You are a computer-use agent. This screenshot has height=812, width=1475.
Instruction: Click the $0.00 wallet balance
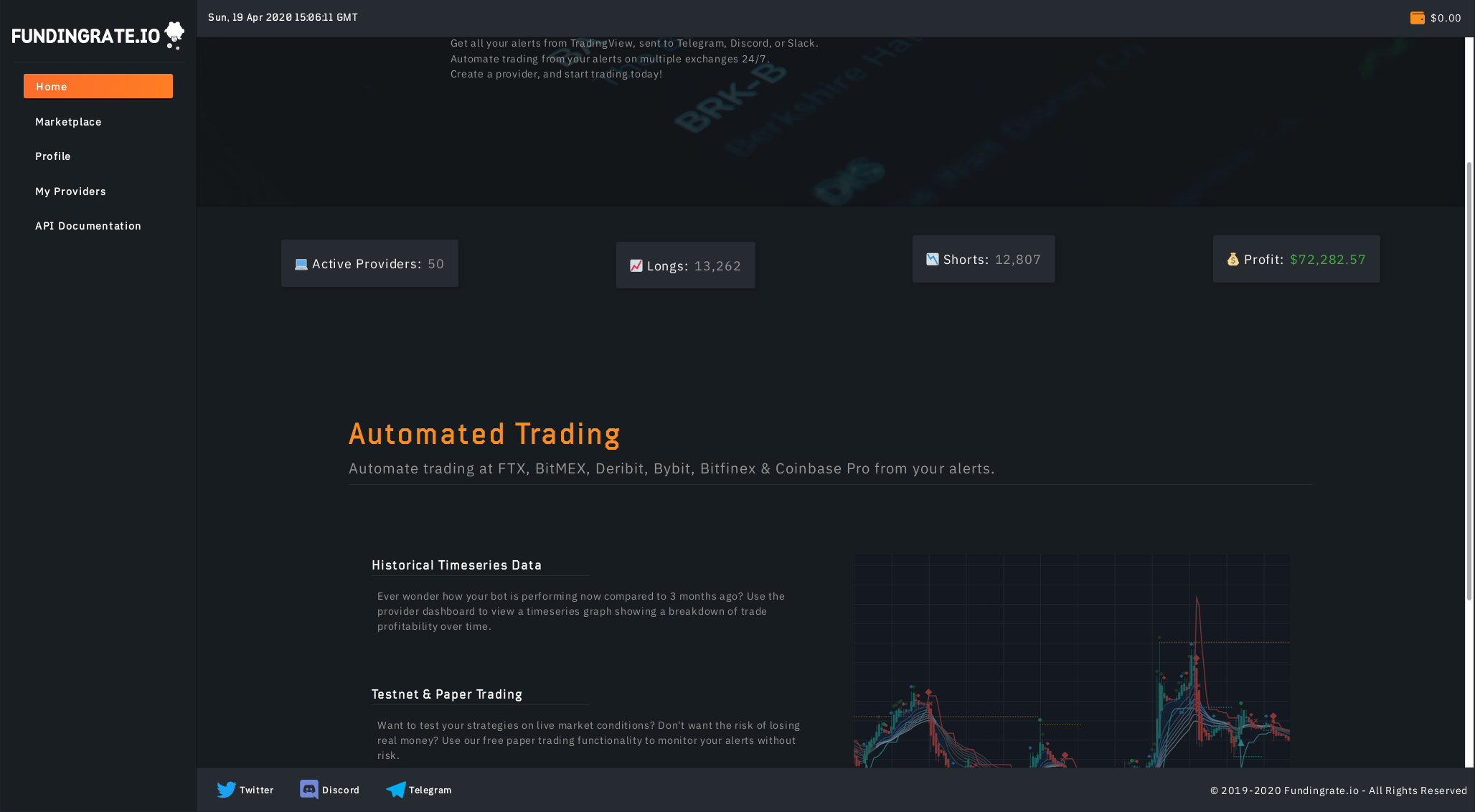(1445, 18)
